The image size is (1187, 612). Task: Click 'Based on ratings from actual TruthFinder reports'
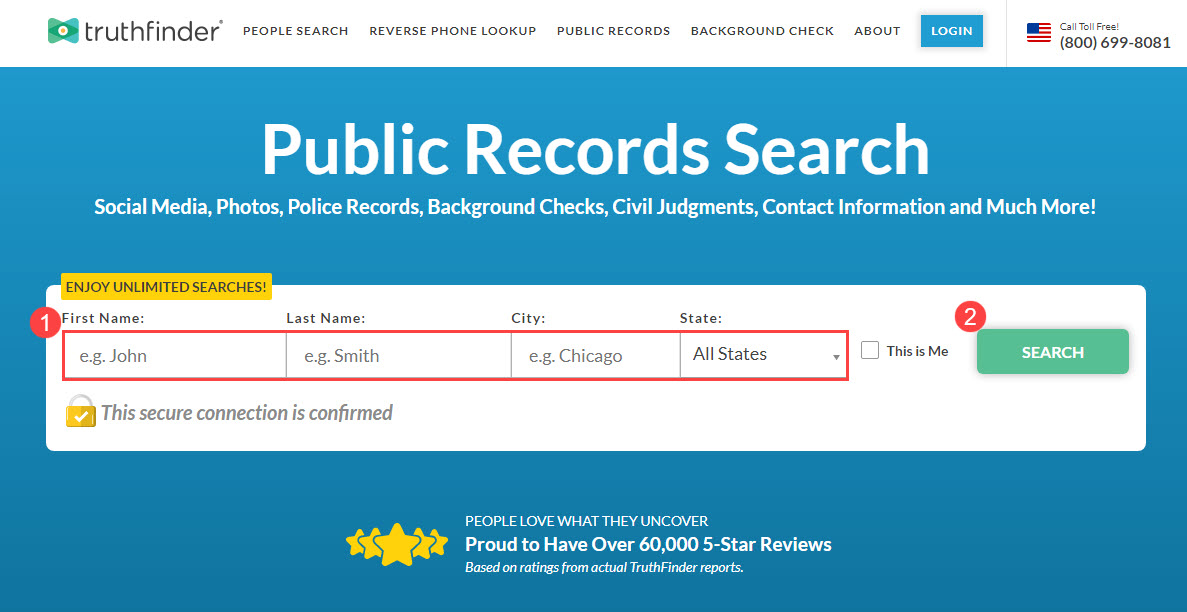tap(604, 567)
